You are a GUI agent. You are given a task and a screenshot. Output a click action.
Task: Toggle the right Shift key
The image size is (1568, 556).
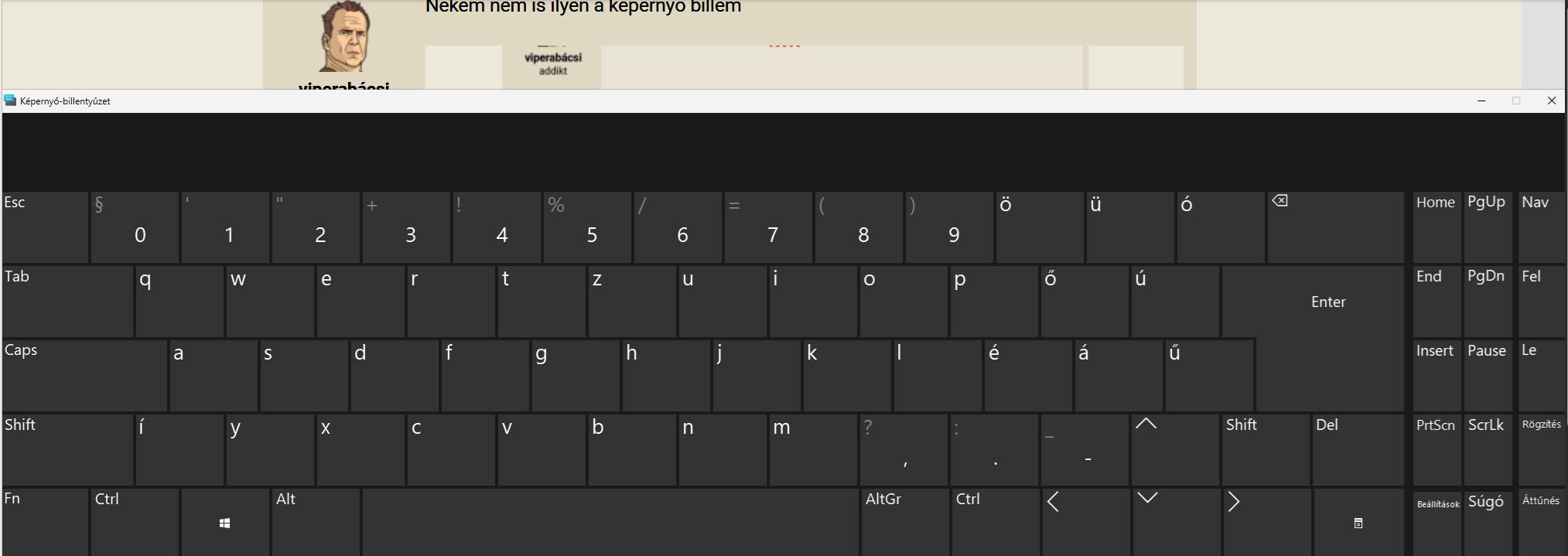pyautogui.click(x=1266, y=450)
